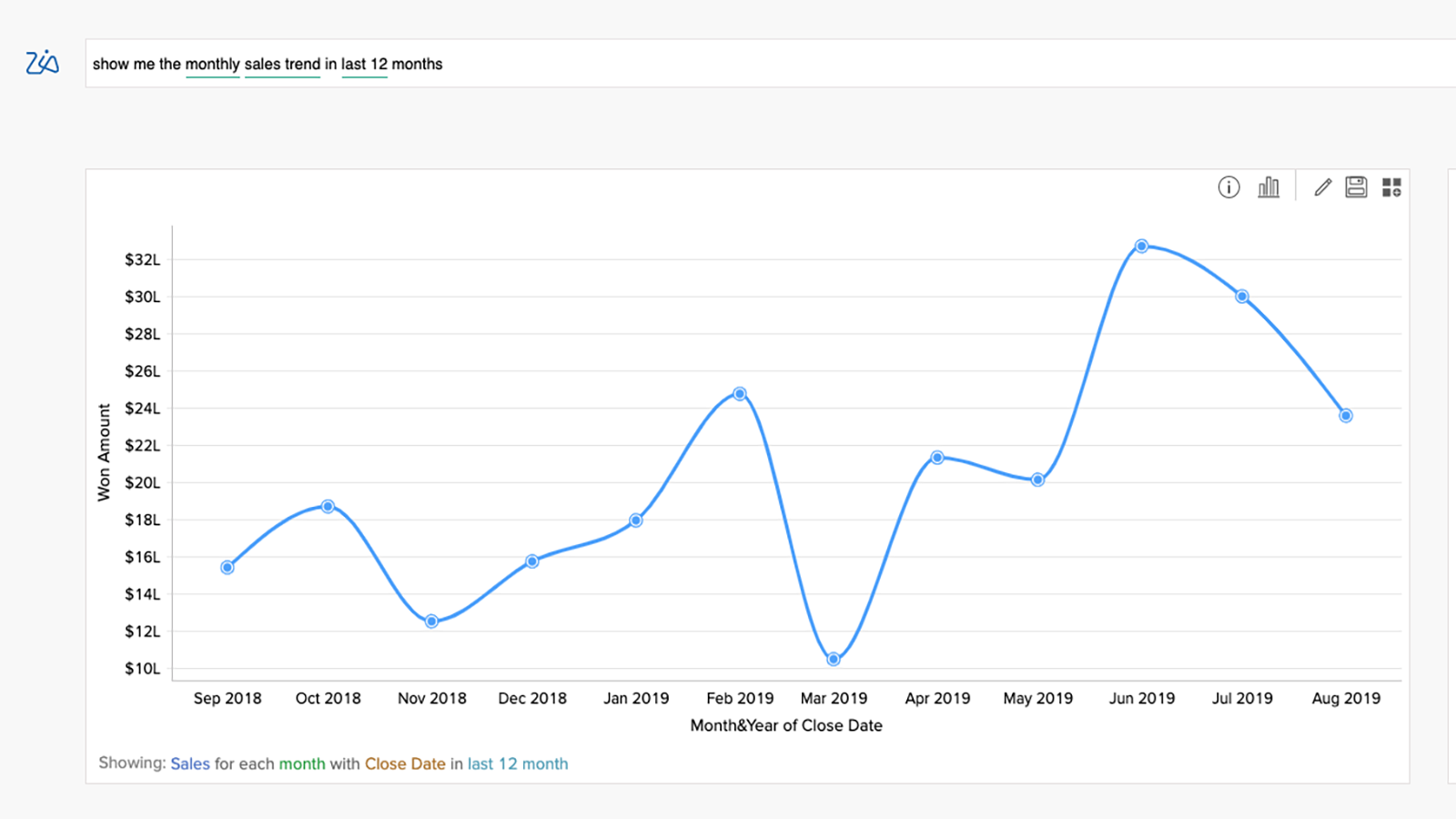This screenshot has height=819, width=1456.
Task: Edit the chart with the pencil icon
Action: click(1322, 187)
